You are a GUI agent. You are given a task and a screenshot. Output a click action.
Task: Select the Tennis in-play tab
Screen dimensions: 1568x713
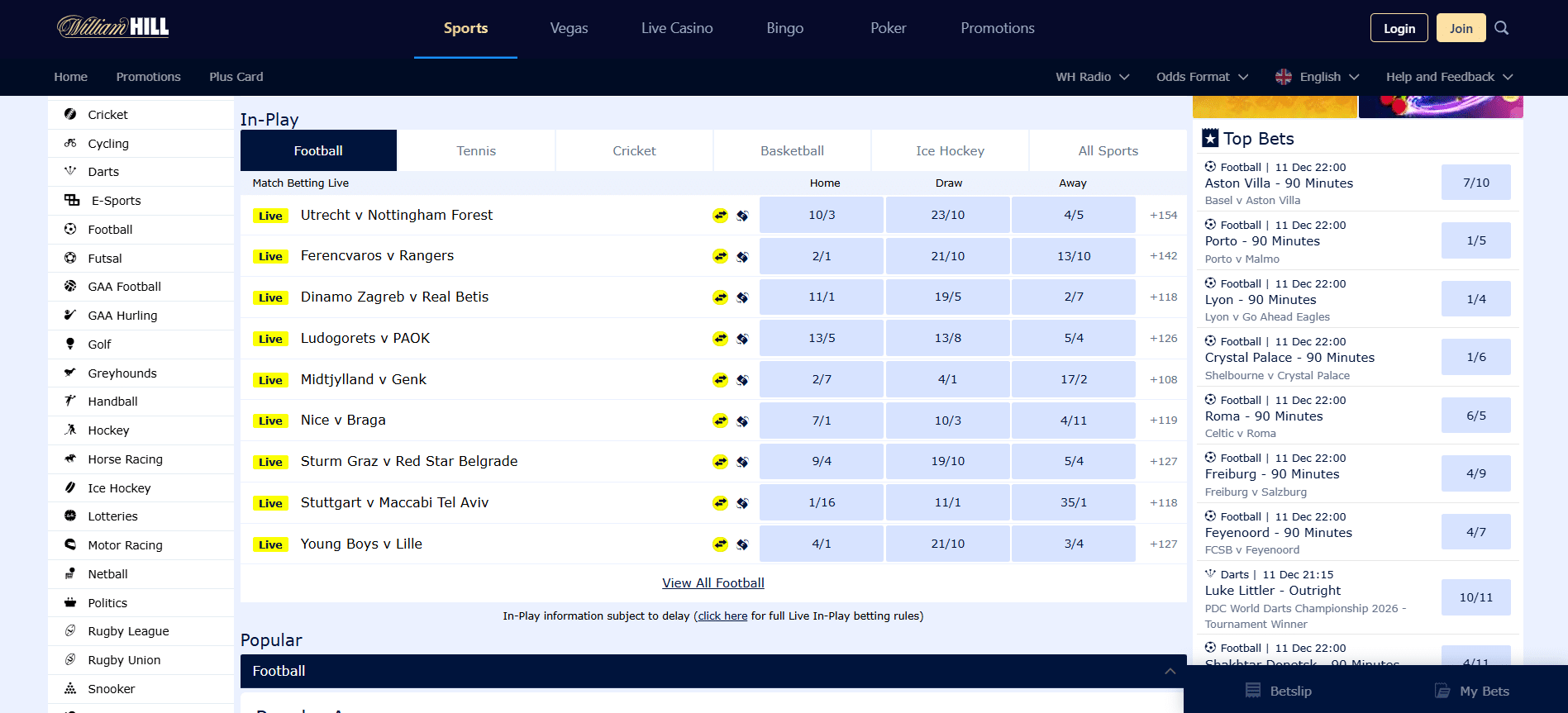[476, 150]
